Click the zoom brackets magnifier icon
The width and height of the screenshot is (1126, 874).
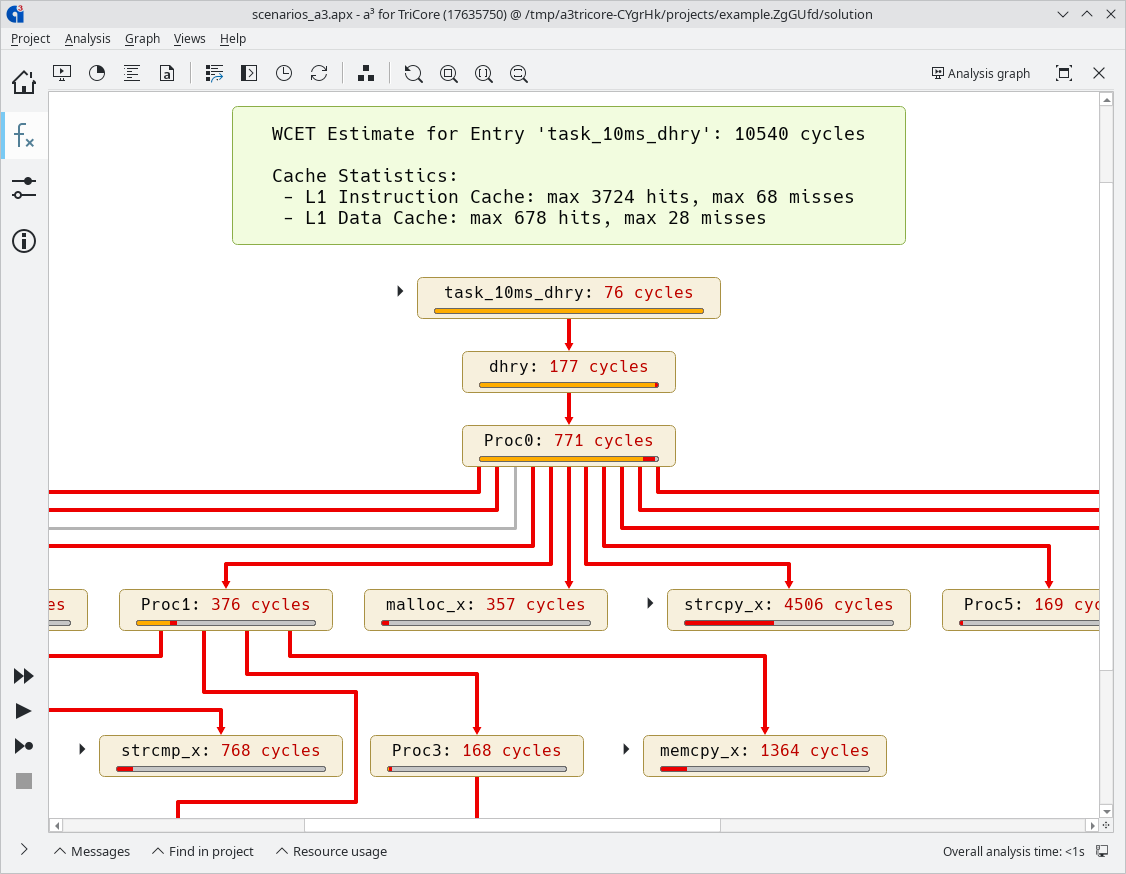pos(484,73)
